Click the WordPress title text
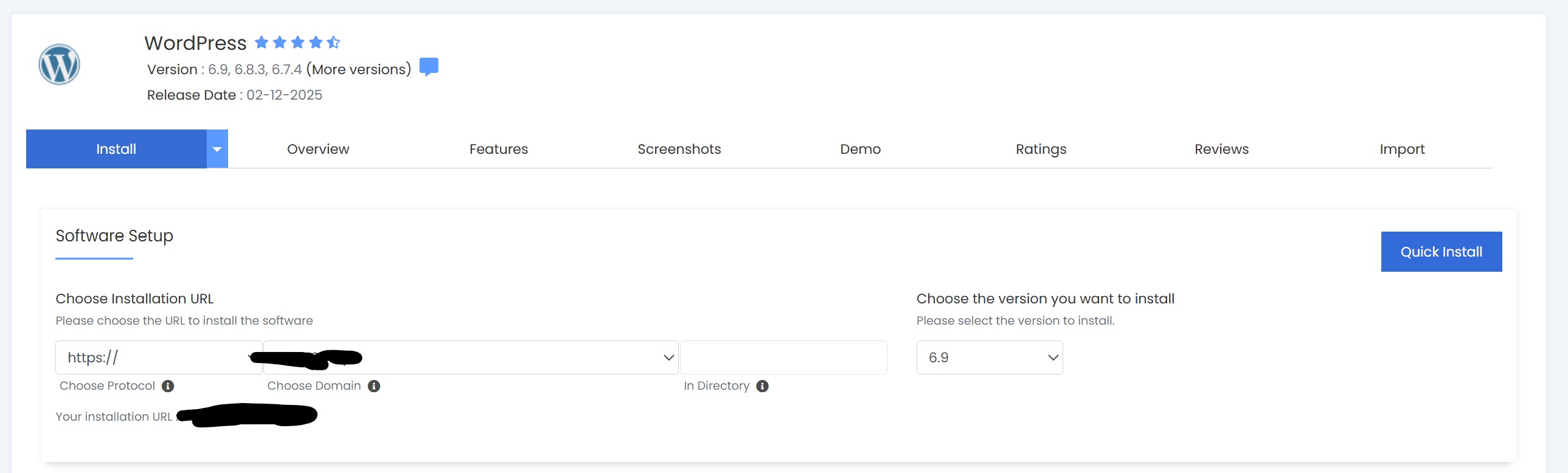The width and height of the screenshot is (1568, 473). pyautogui.click(x=195, y=43)
